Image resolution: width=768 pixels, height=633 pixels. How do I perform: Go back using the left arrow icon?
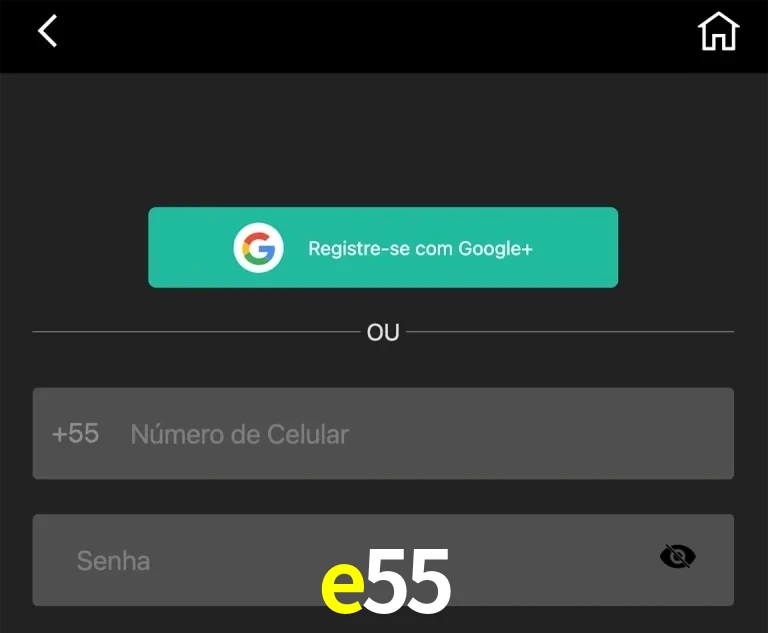48,31
